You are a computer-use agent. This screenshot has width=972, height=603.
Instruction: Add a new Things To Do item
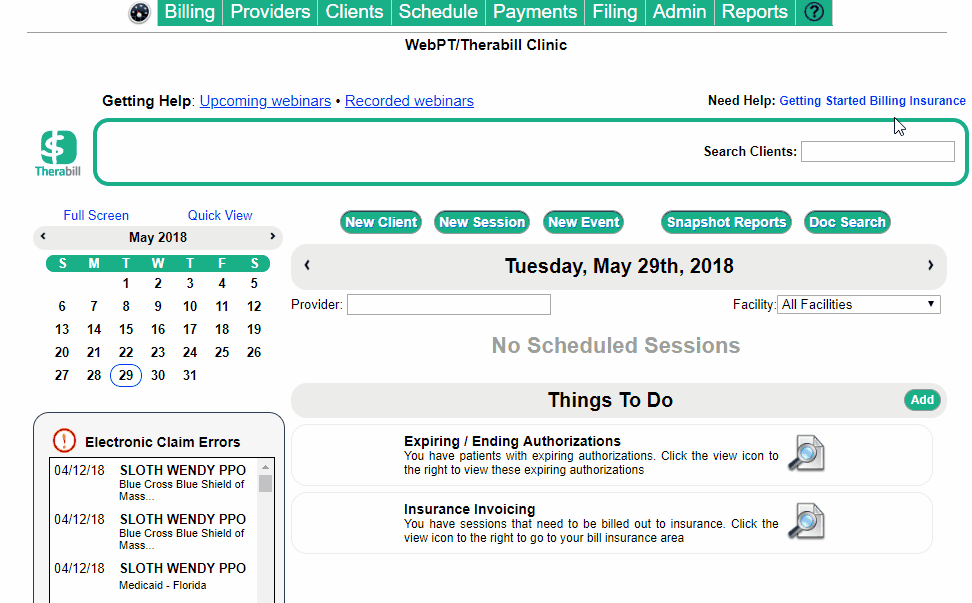pyautogui.click(x=922, y=400)
